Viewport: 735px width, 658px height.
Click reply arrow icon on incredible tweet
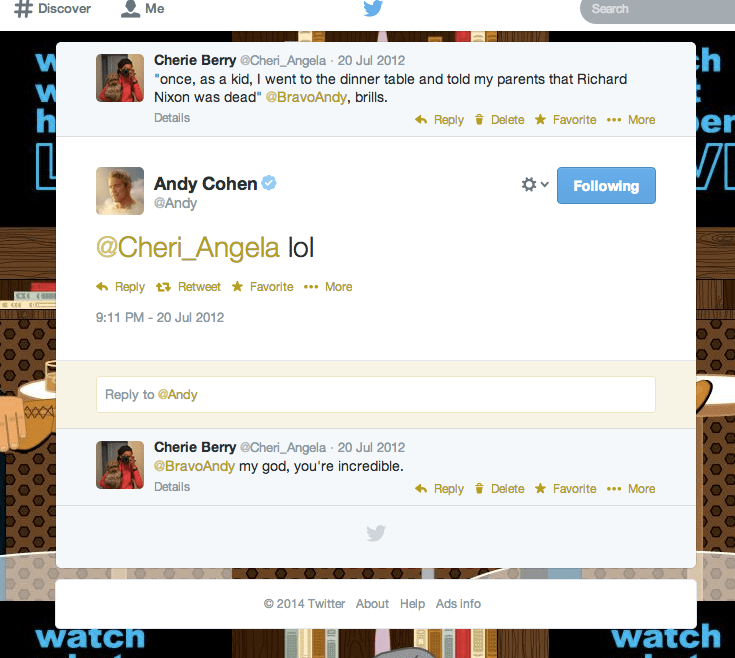421,488
